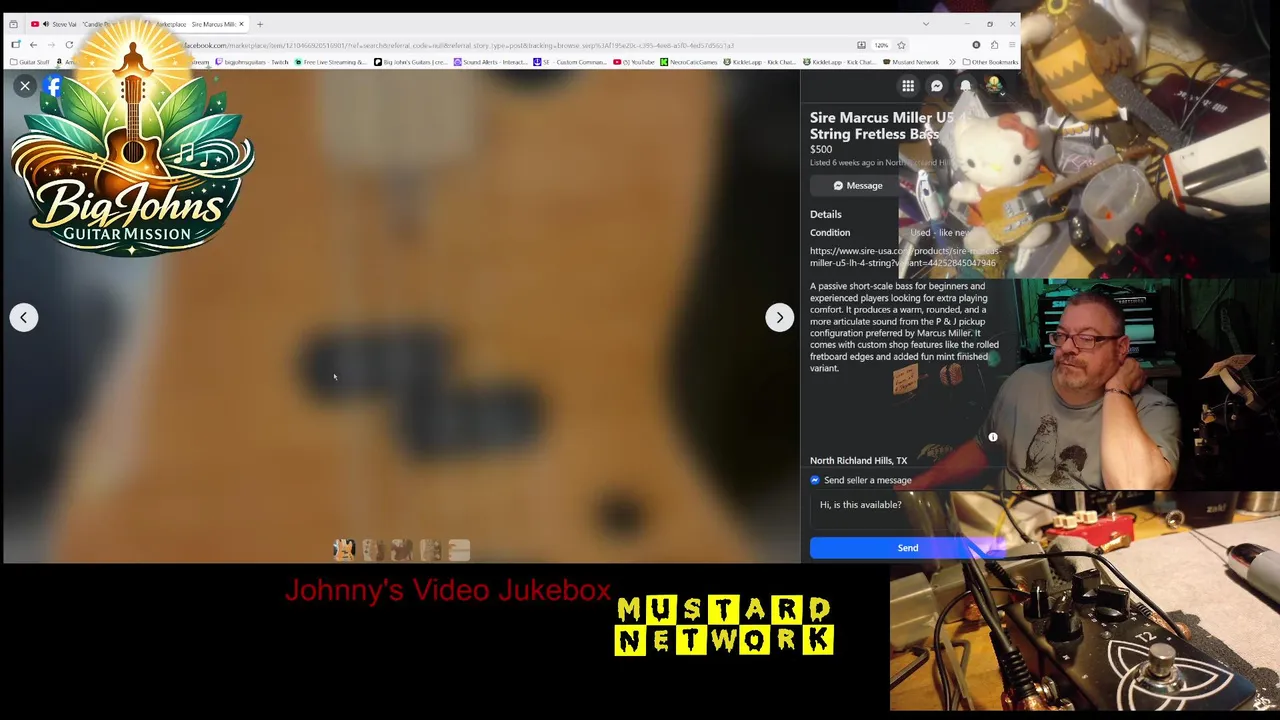The height and width of the screenshot is (720, 1280).
Task: Open the Sound Alerts bookmark
Action: pyautogui.click(x=490, y=62)
